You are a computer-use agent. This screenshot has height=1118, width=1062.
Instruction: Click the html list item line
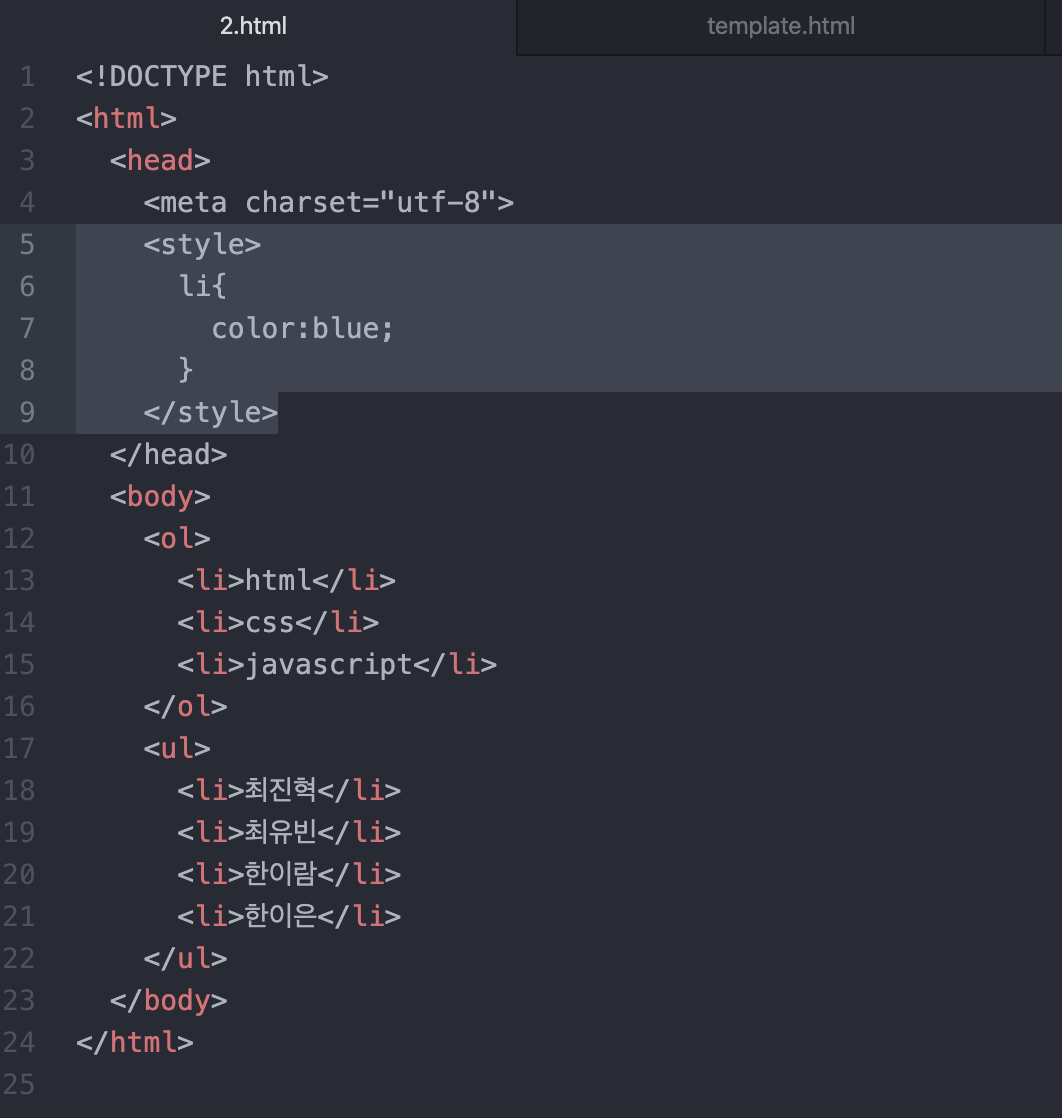[286, 580]
